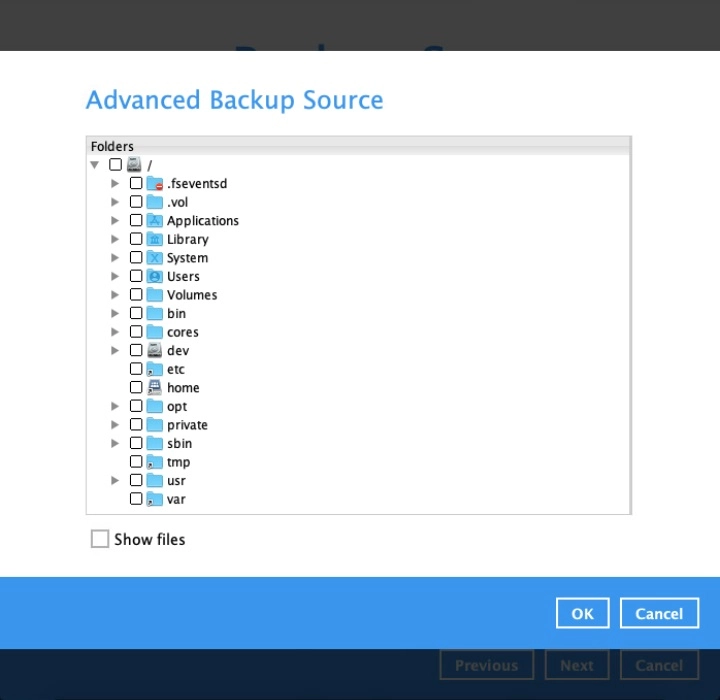Check the etc folder checkbox

click(136, 369)
